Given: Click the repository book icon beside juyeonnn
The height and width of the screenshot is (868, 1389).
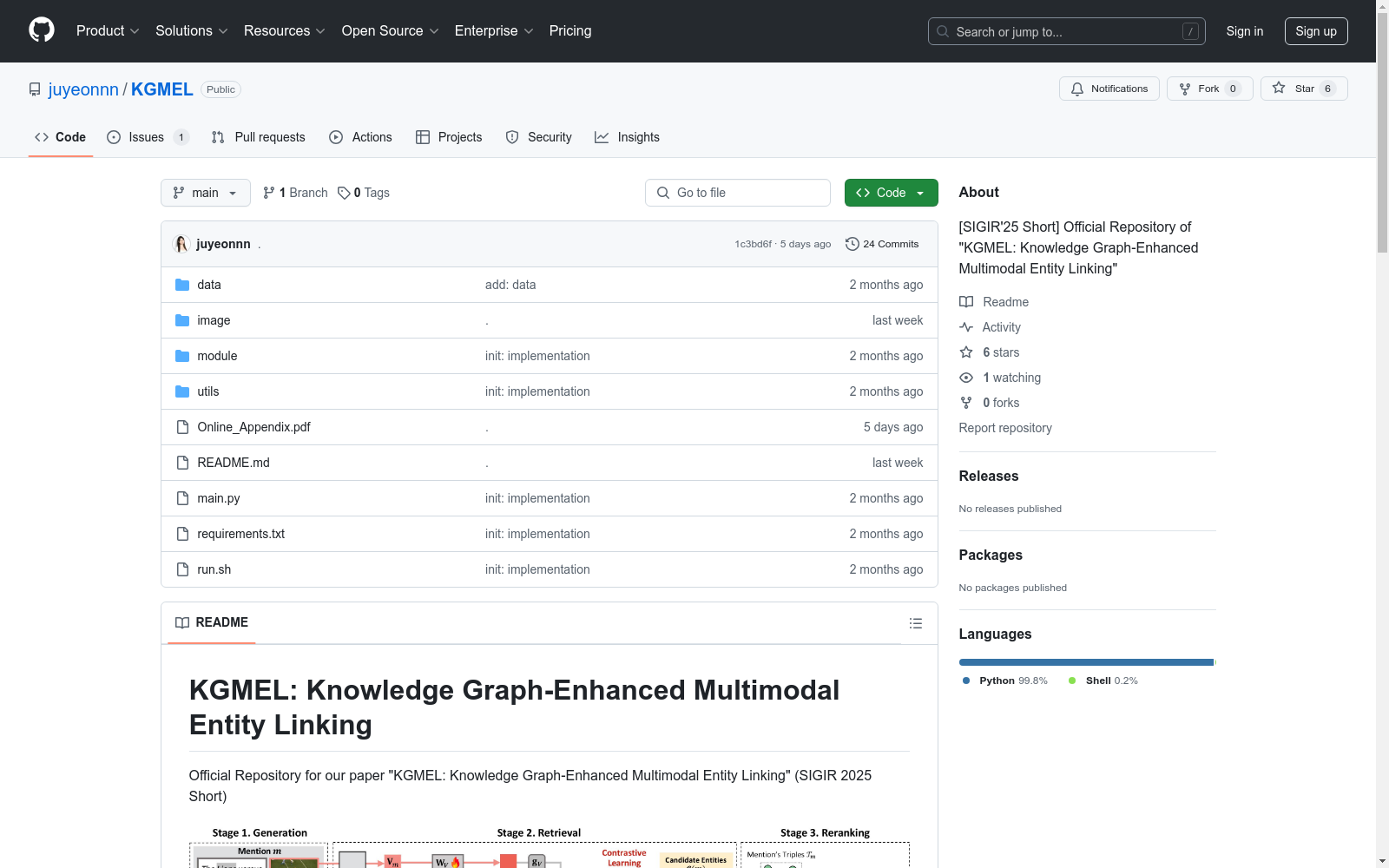Looking at the screenshot, I should pyautogui.click(x=35, y=89).
